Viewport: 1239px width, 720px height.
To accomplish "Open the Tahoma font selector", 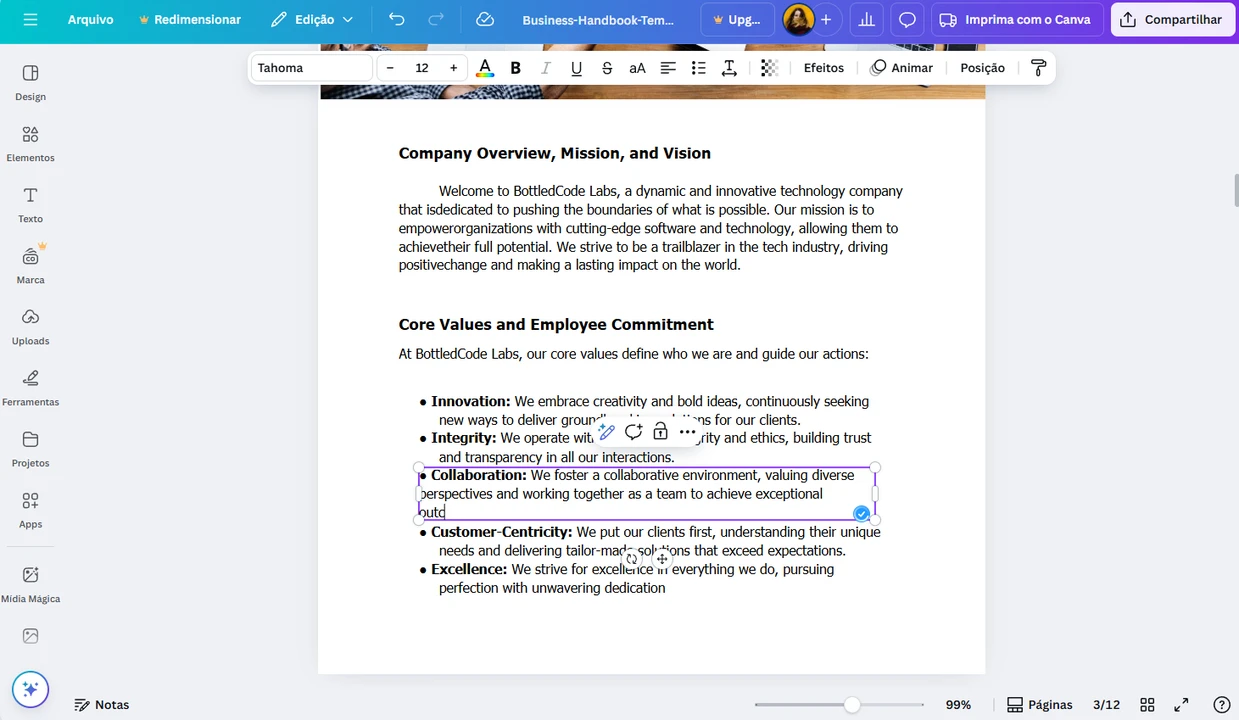I will 311,68.
